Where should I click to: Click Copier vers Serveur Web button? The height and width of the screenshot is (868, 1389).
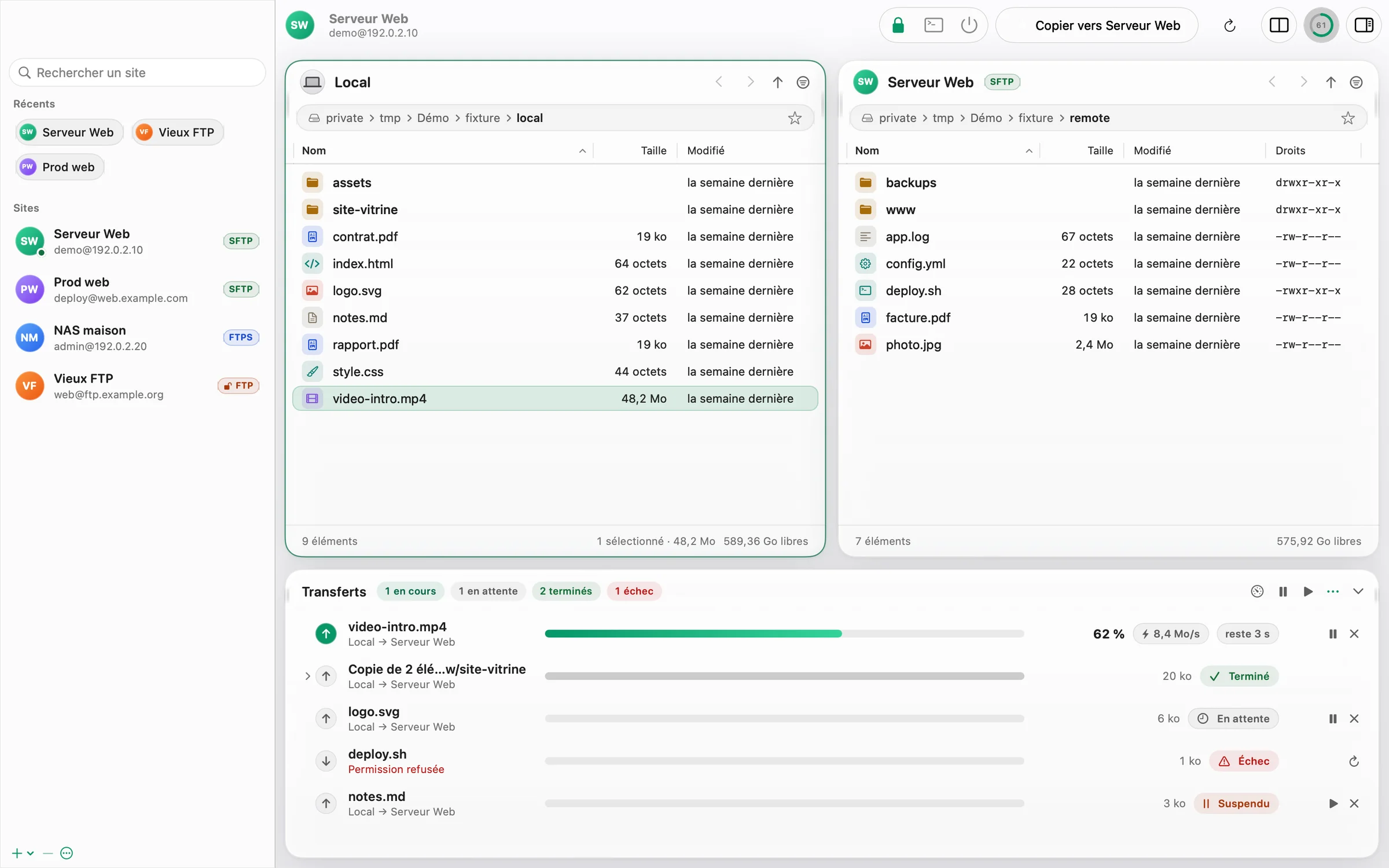1097,25
